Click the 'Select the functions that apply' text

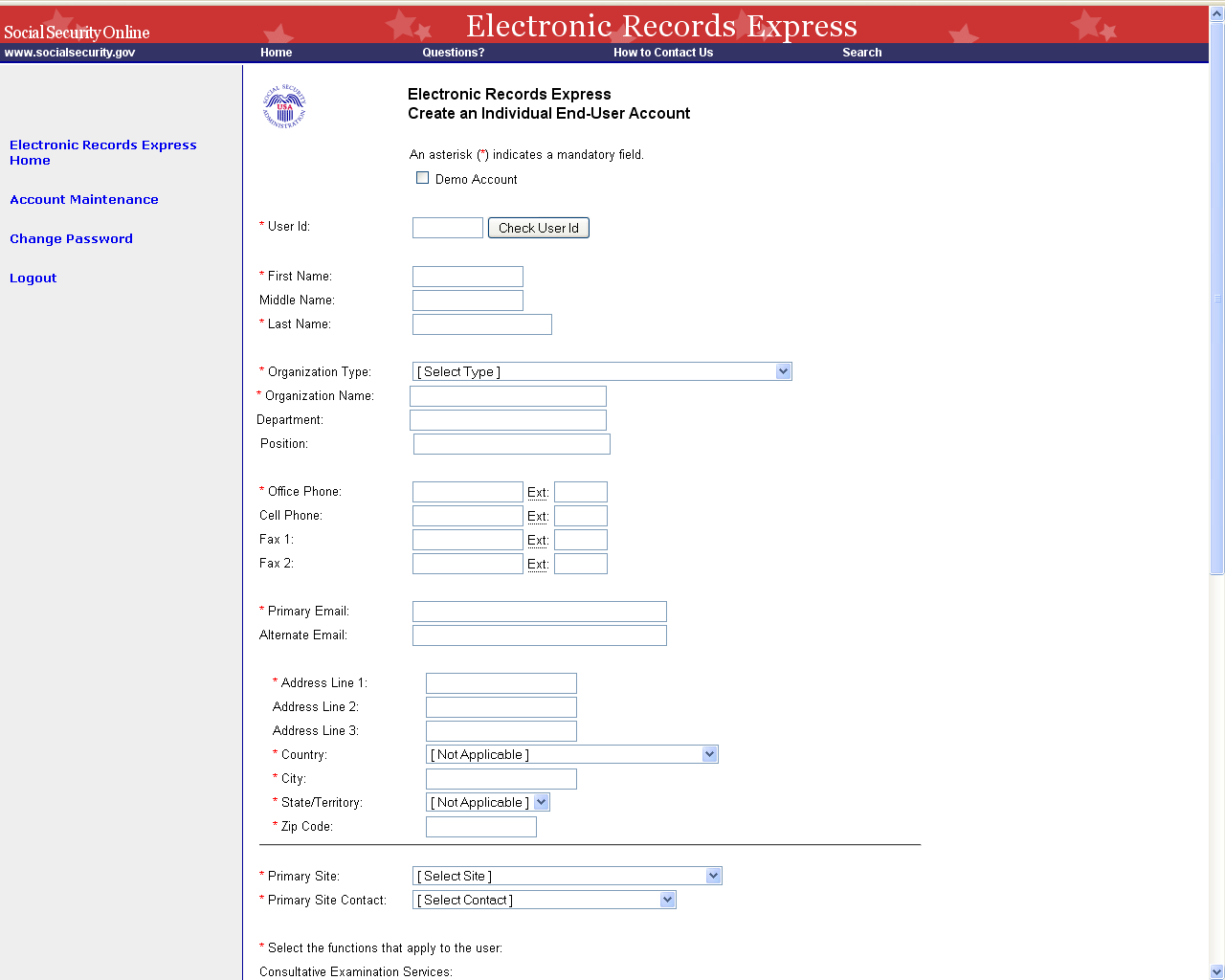(x=385, y=947)
